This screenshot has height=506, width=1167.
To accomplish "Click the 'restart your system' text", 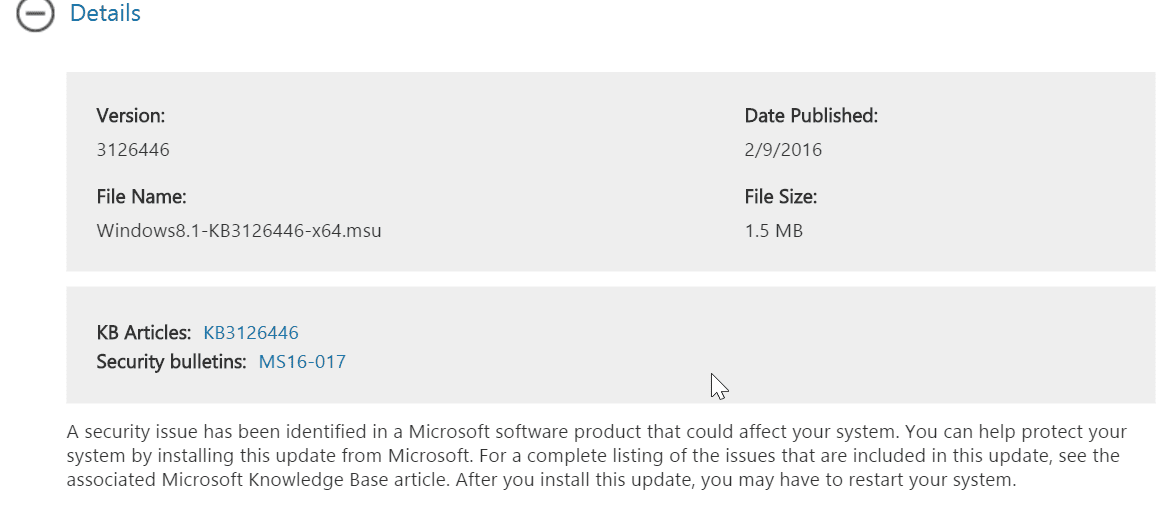I will [948, 480].
